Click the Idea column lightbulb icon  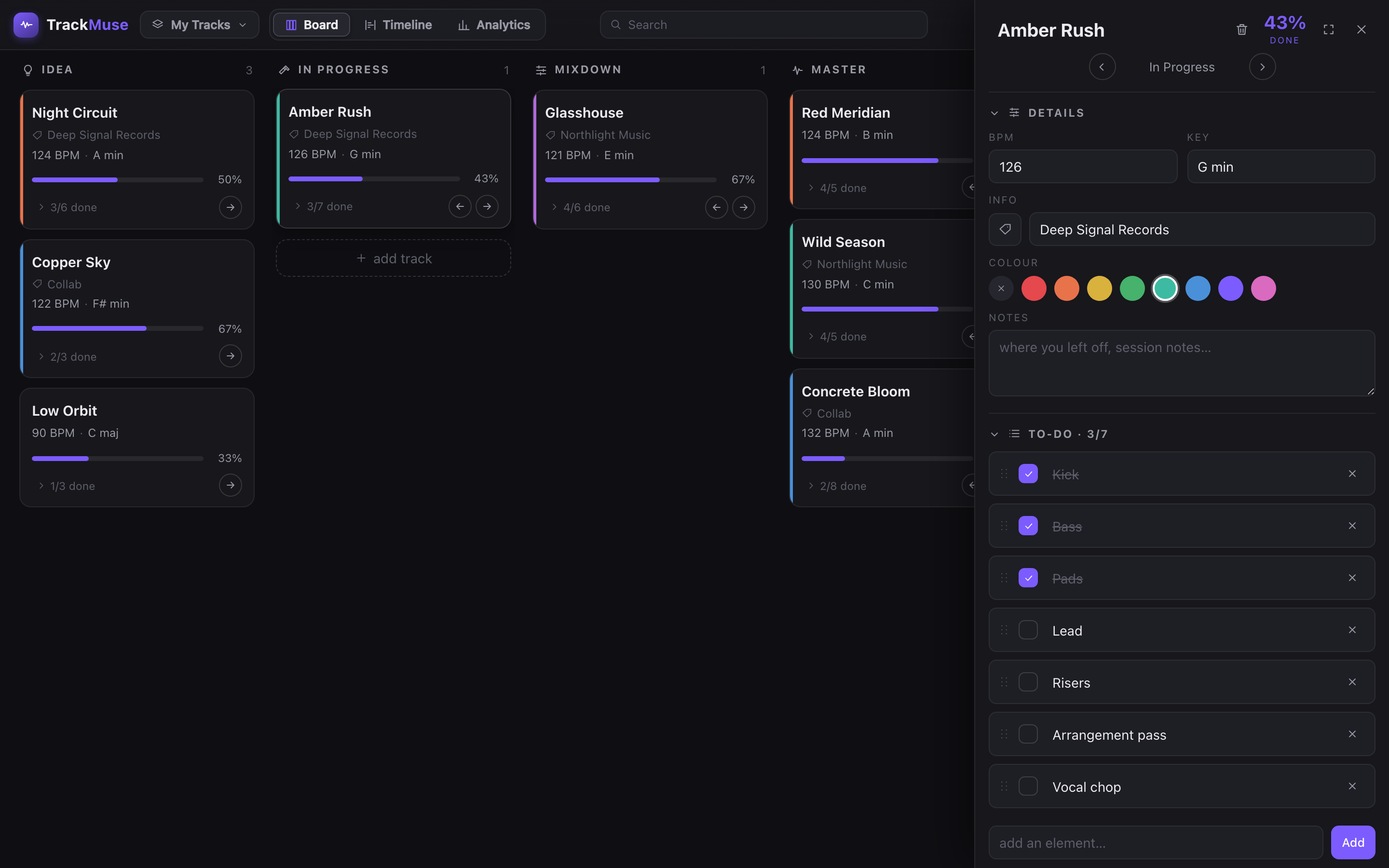[27, 70]
